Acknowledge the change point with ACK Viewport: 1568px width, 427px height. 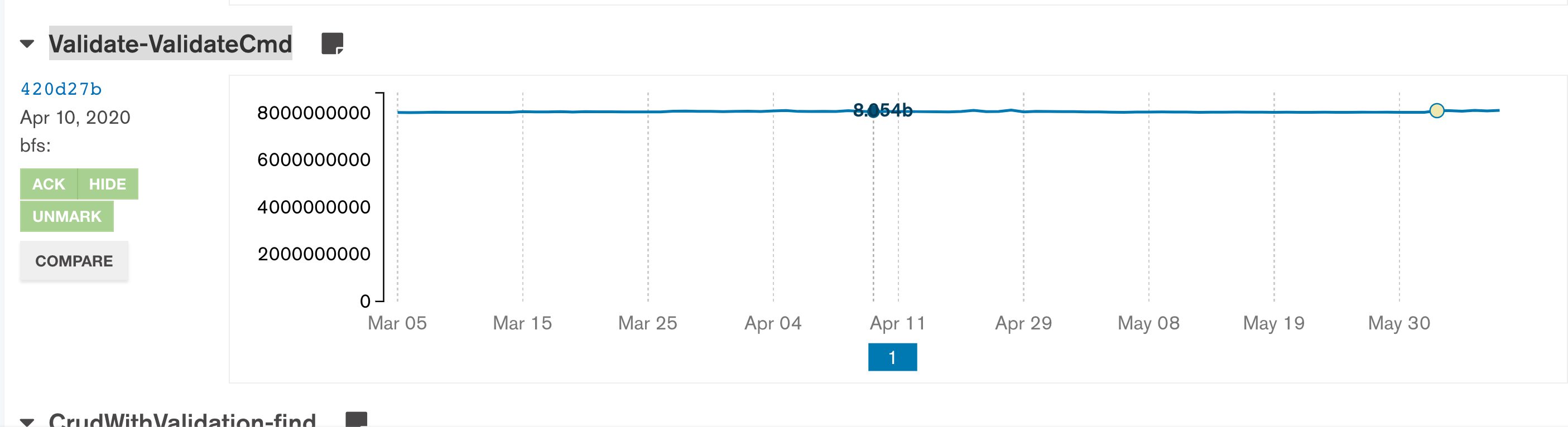tap(49, 185)
